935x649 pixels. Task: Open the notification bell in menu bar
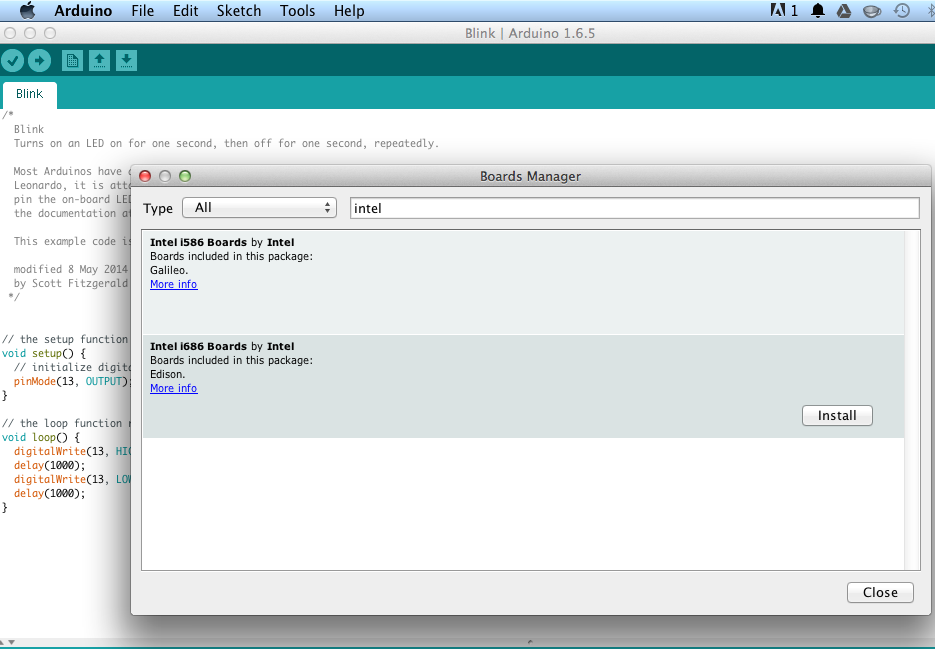818,11
